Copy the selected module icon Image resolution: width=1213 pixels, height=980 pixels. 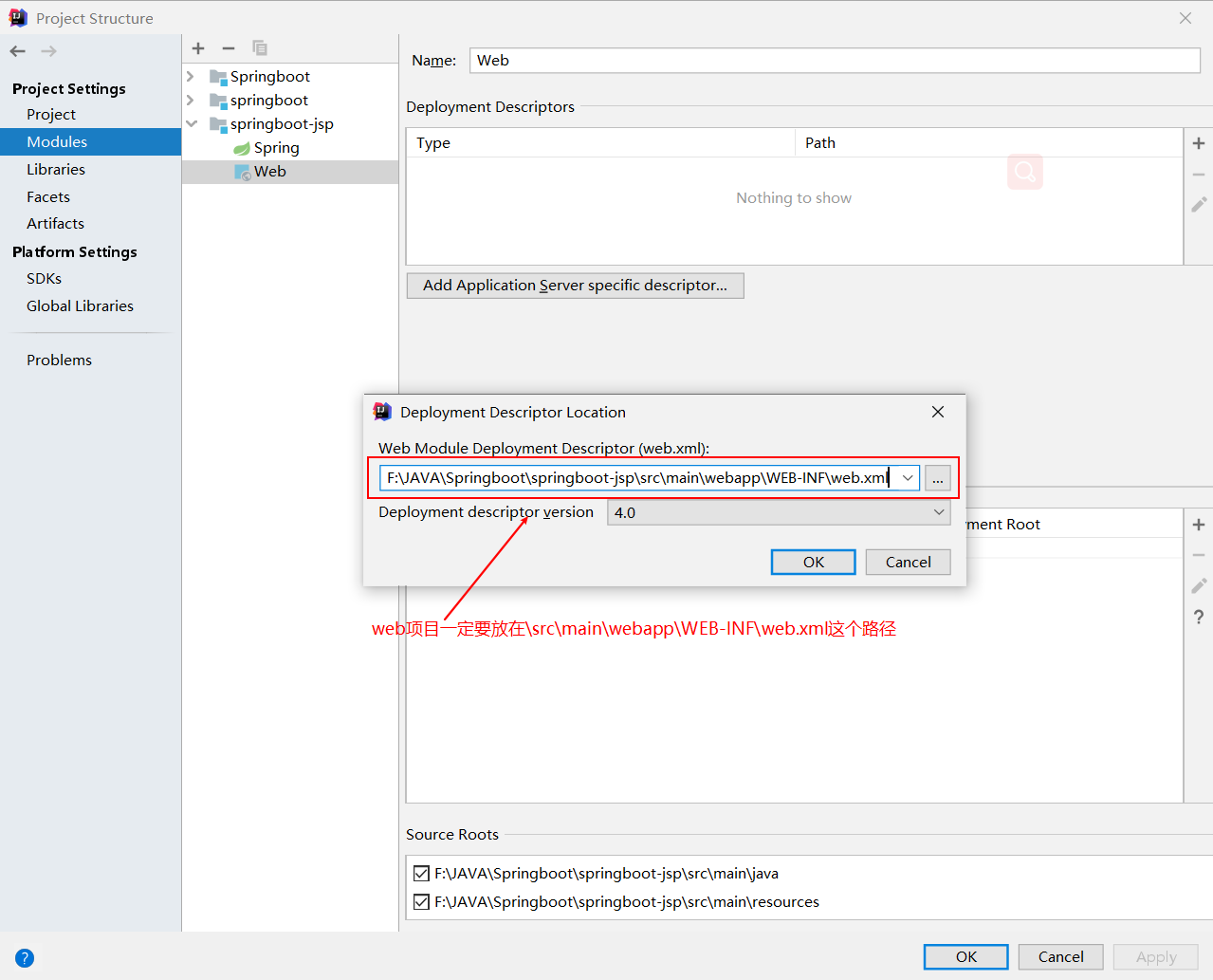[260, 48]
